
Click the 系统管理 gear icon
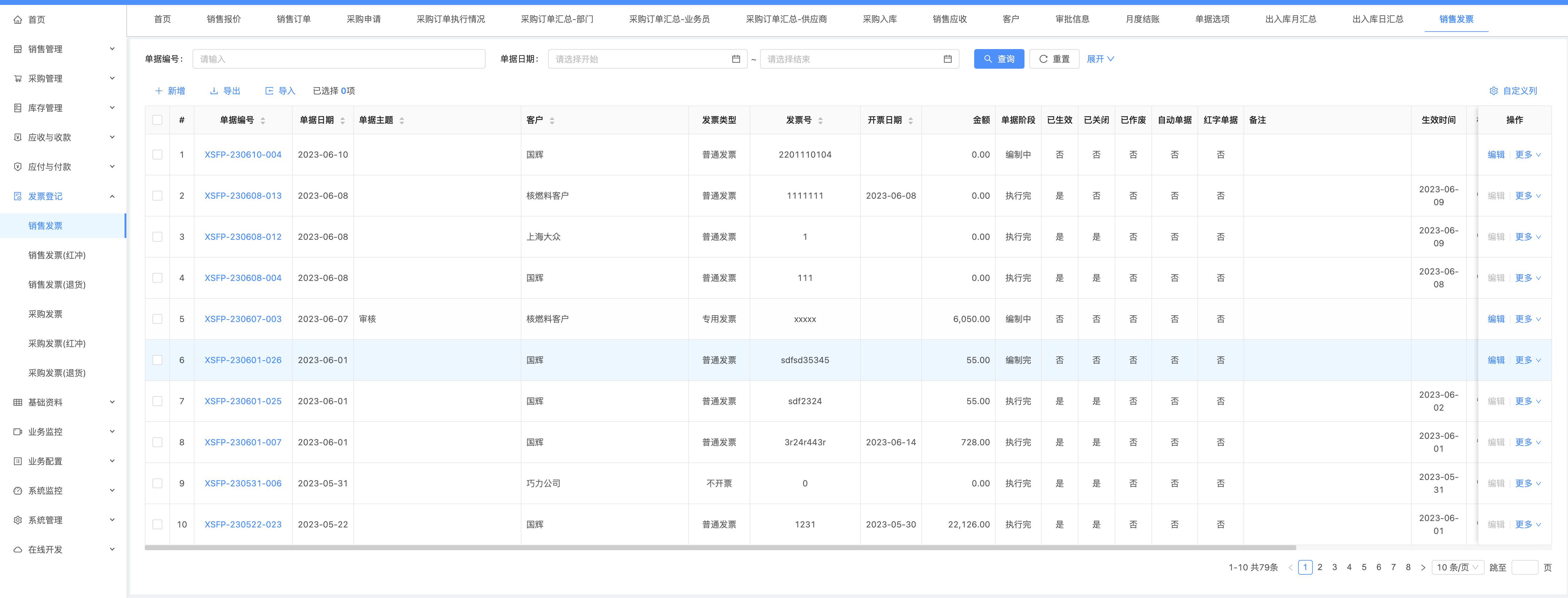[18, 520]
